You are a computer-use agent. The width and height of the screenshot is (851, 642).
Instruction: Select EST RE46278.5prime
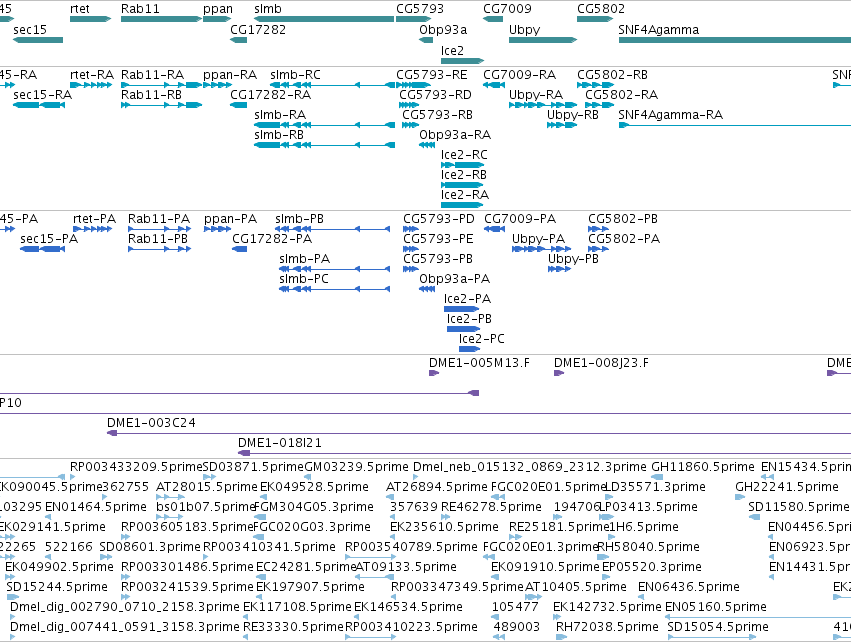pos(491,507)
